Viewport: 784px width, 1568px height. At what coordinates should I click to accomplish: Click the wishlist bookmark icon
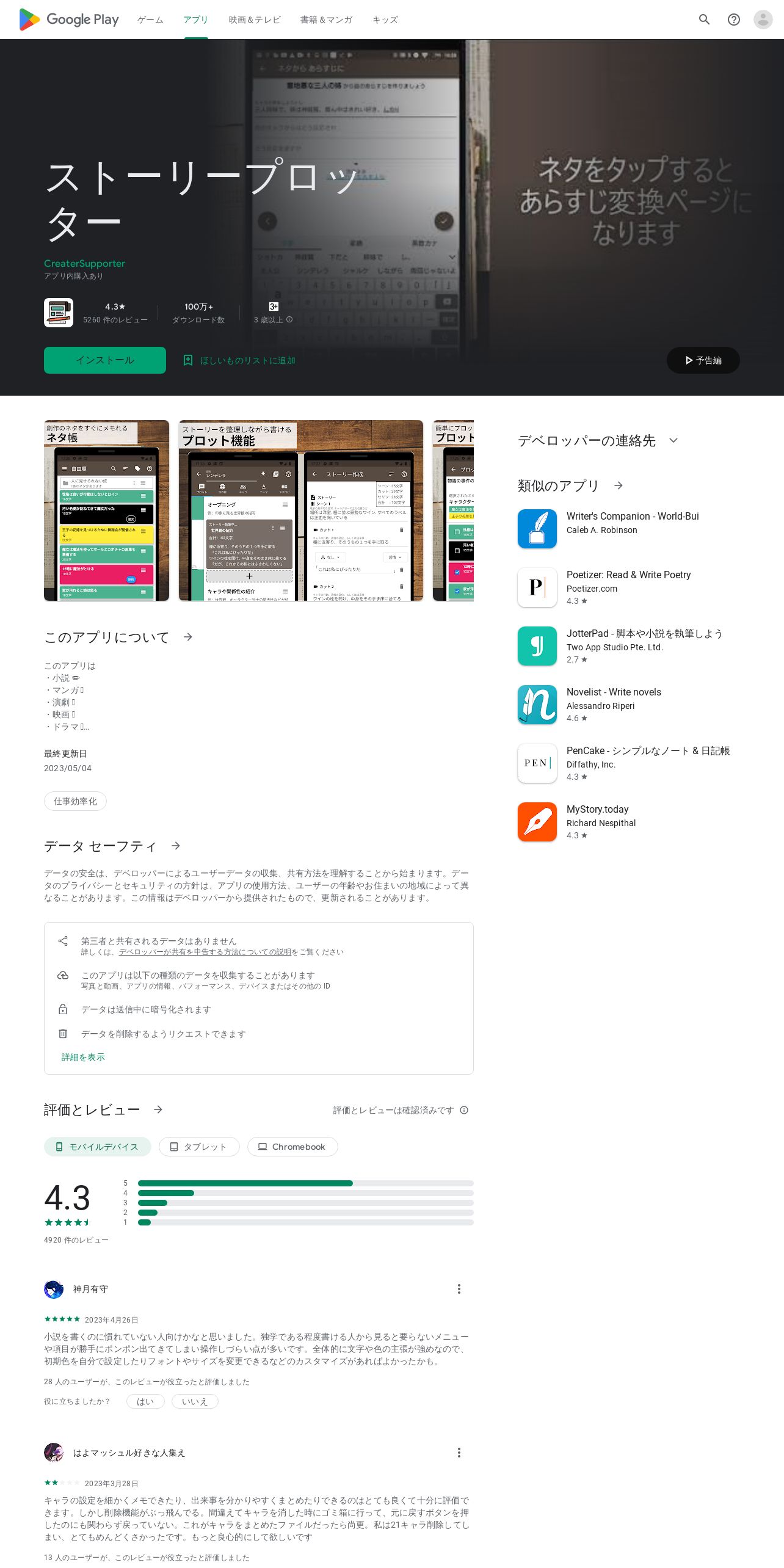click(188, 360)
